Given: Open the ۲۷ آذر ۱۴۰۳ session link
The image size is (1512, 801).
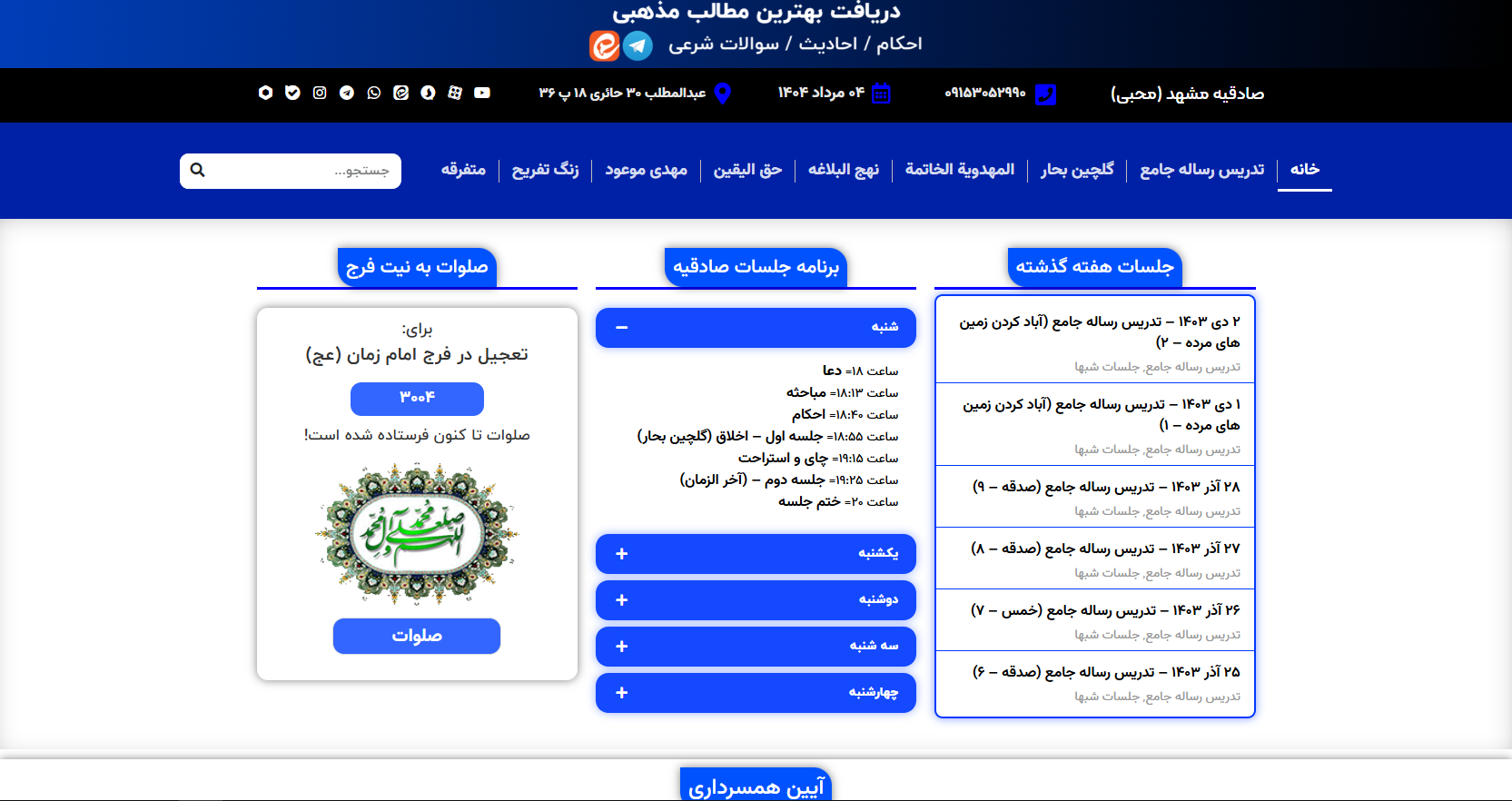Looking at the screenshot, I should (1105, 549).
